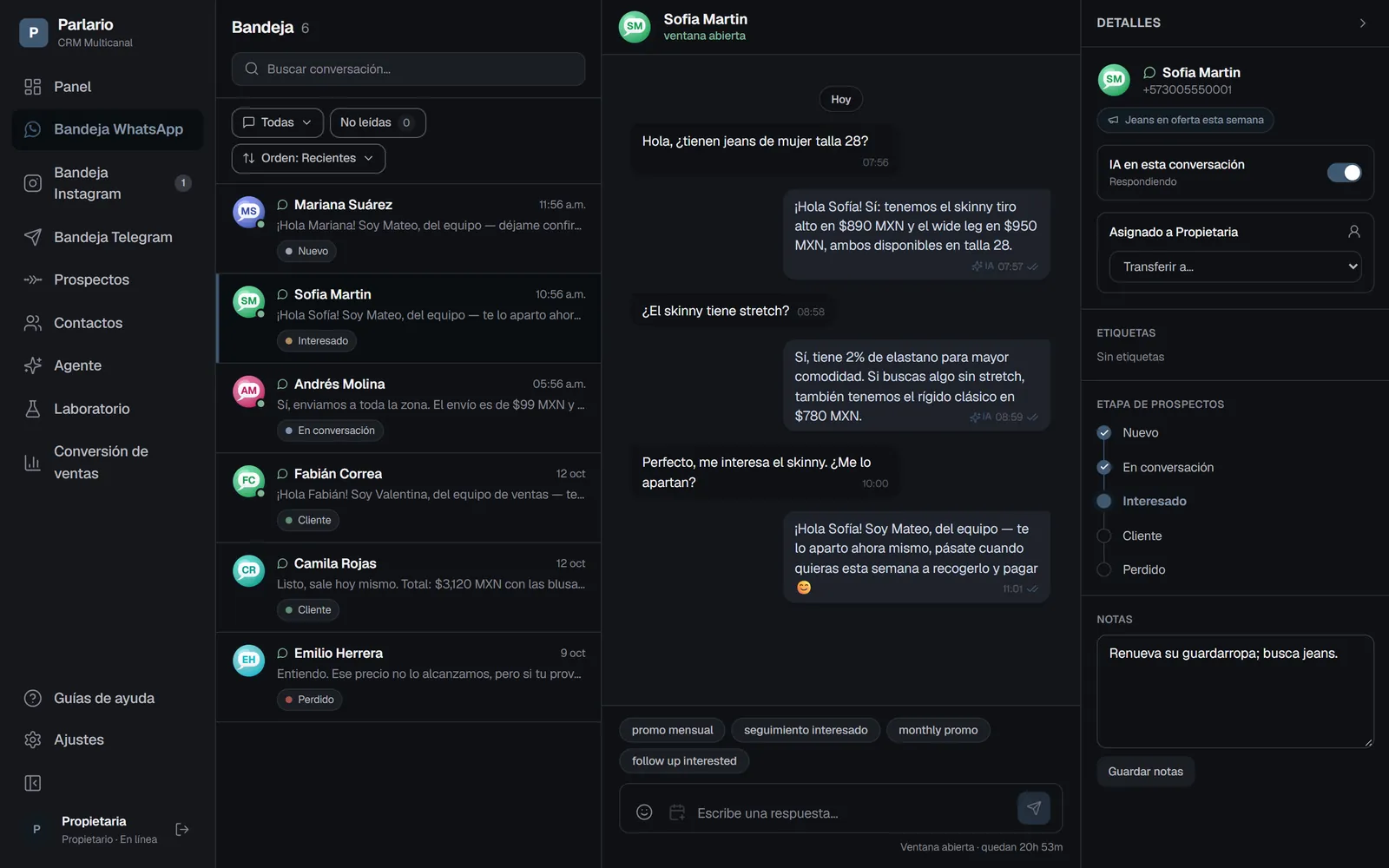Click the assigned user person icon
The height and width of the screenshot is (868, 1389).
(1353, 232)
